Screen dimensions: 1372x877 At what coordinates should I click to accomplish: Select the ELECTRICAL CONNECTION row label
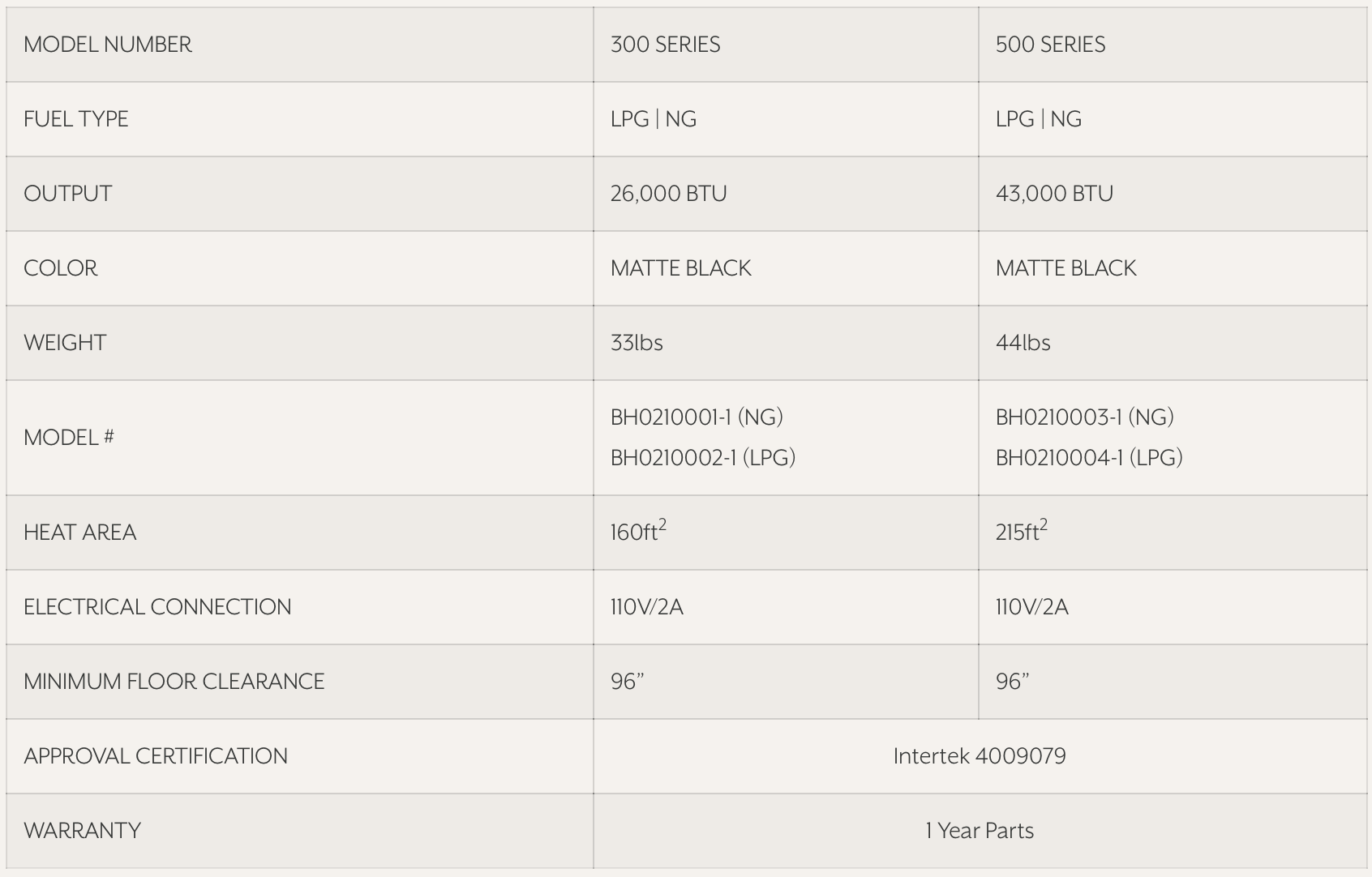click(157, 607)
